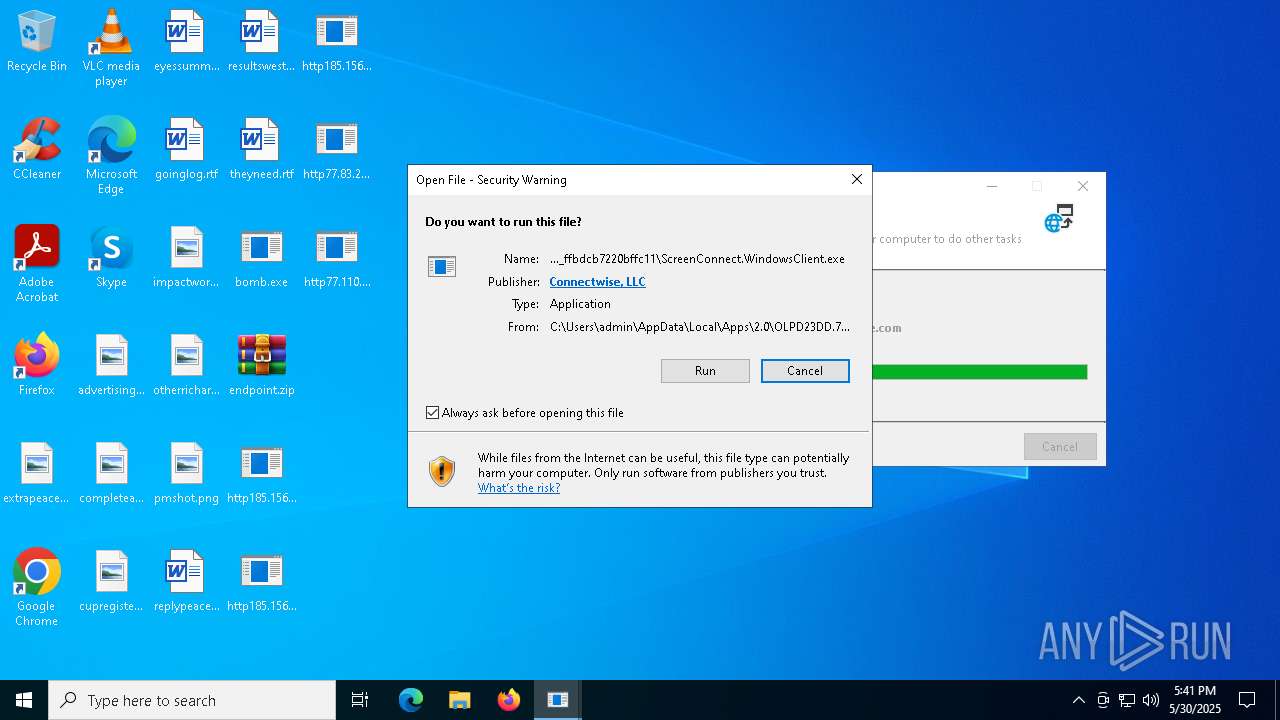Select pmshot.png file icon

pos(186,473)
